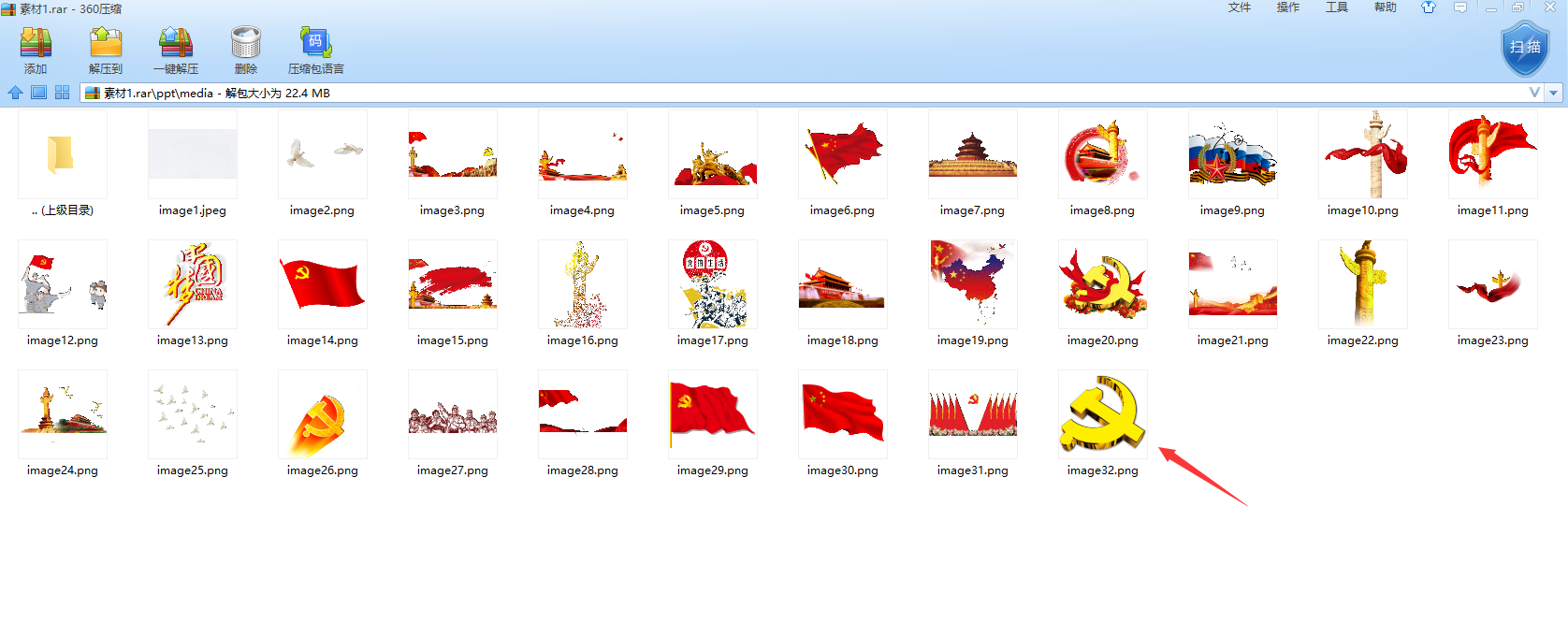Select image2.png doves thumbnail

click(x=323, y=154)
